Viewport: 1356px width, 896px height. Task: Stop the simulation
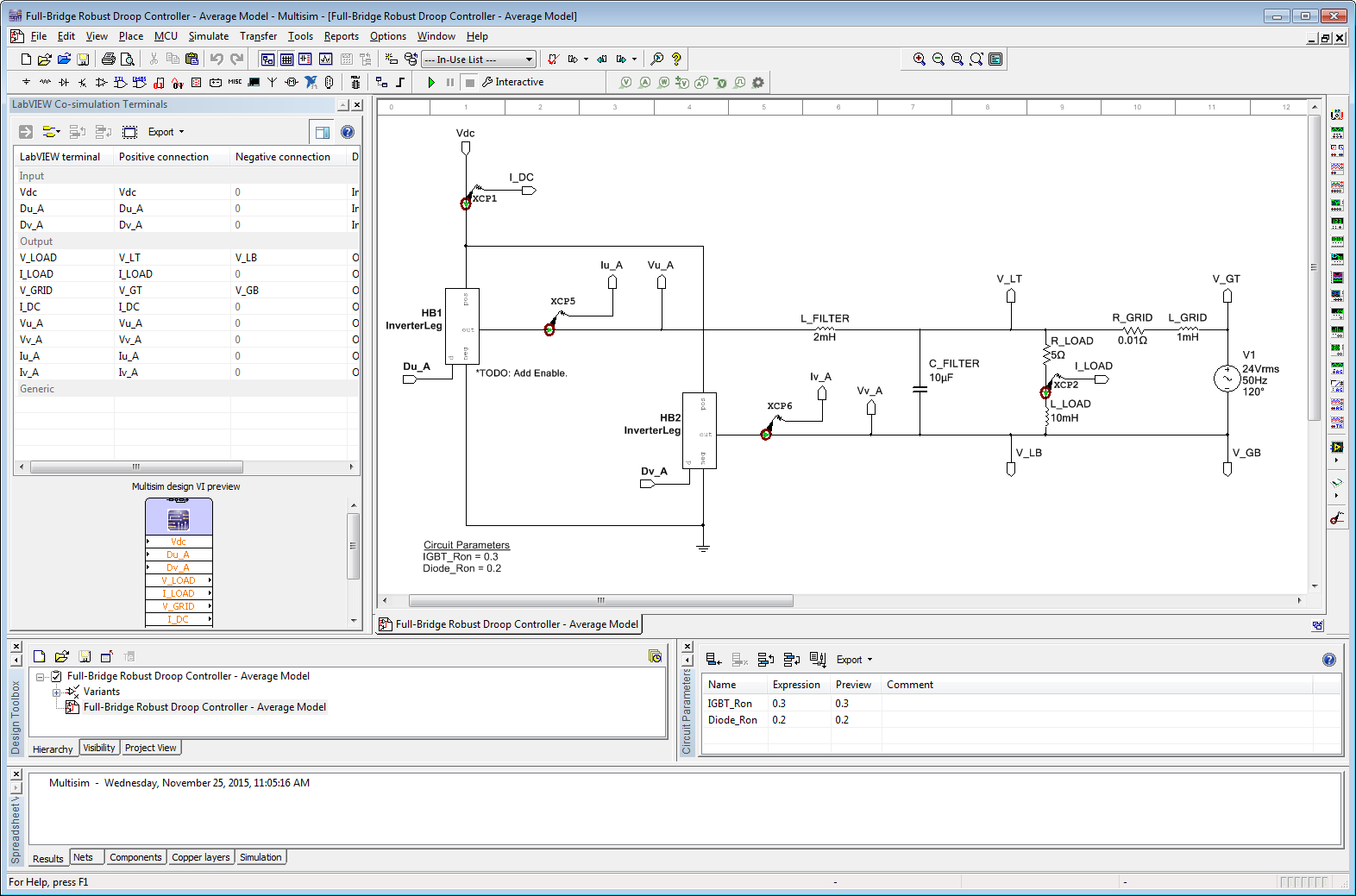(x=469, y=83)
